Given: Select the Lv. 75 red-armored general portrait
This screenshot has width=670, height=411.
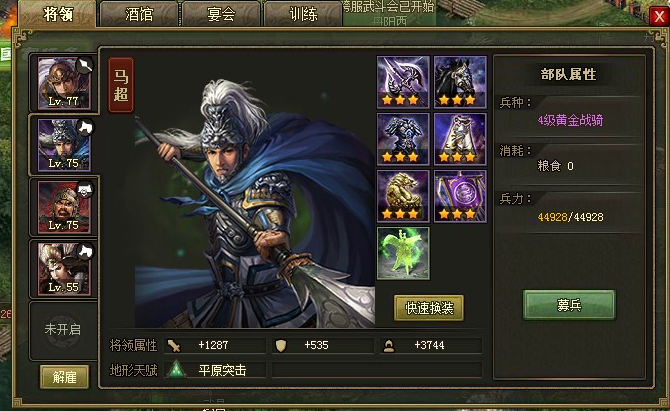Looking at the screenshot, I should tap(64, 207).
